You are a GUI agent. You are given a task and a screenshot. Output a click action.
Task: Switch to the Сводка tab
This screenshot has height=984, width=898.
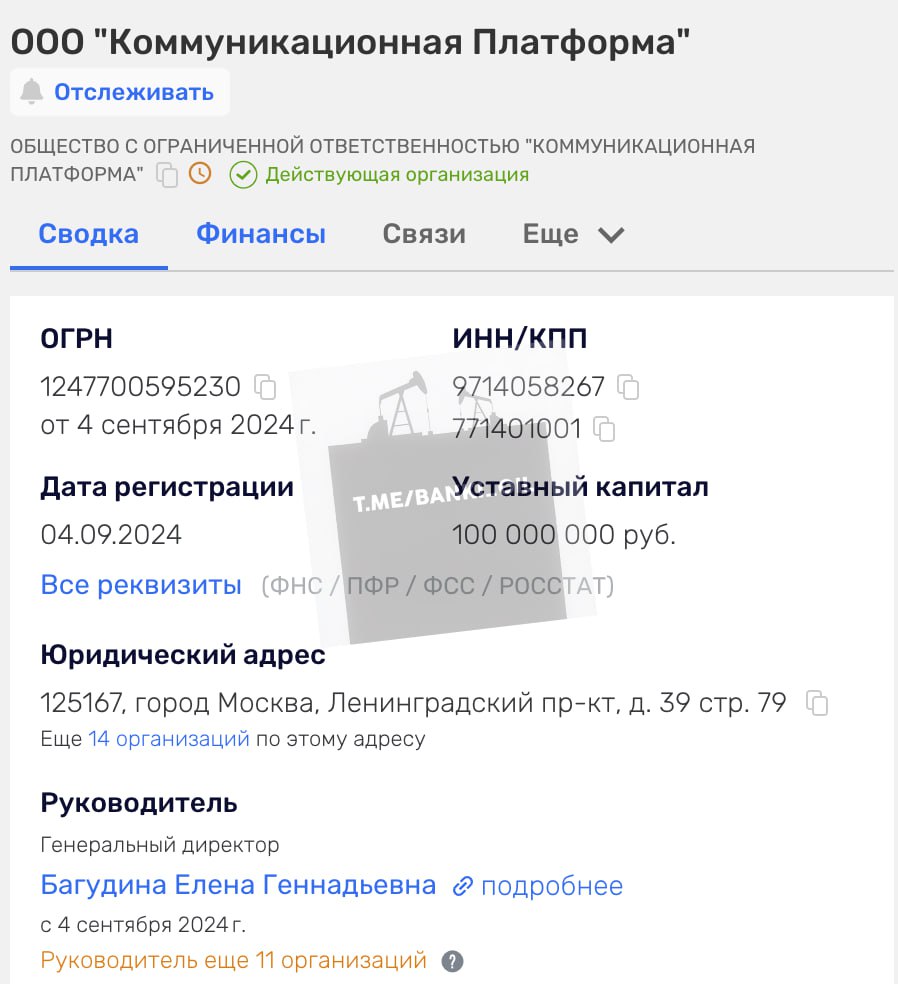(88, 234)
